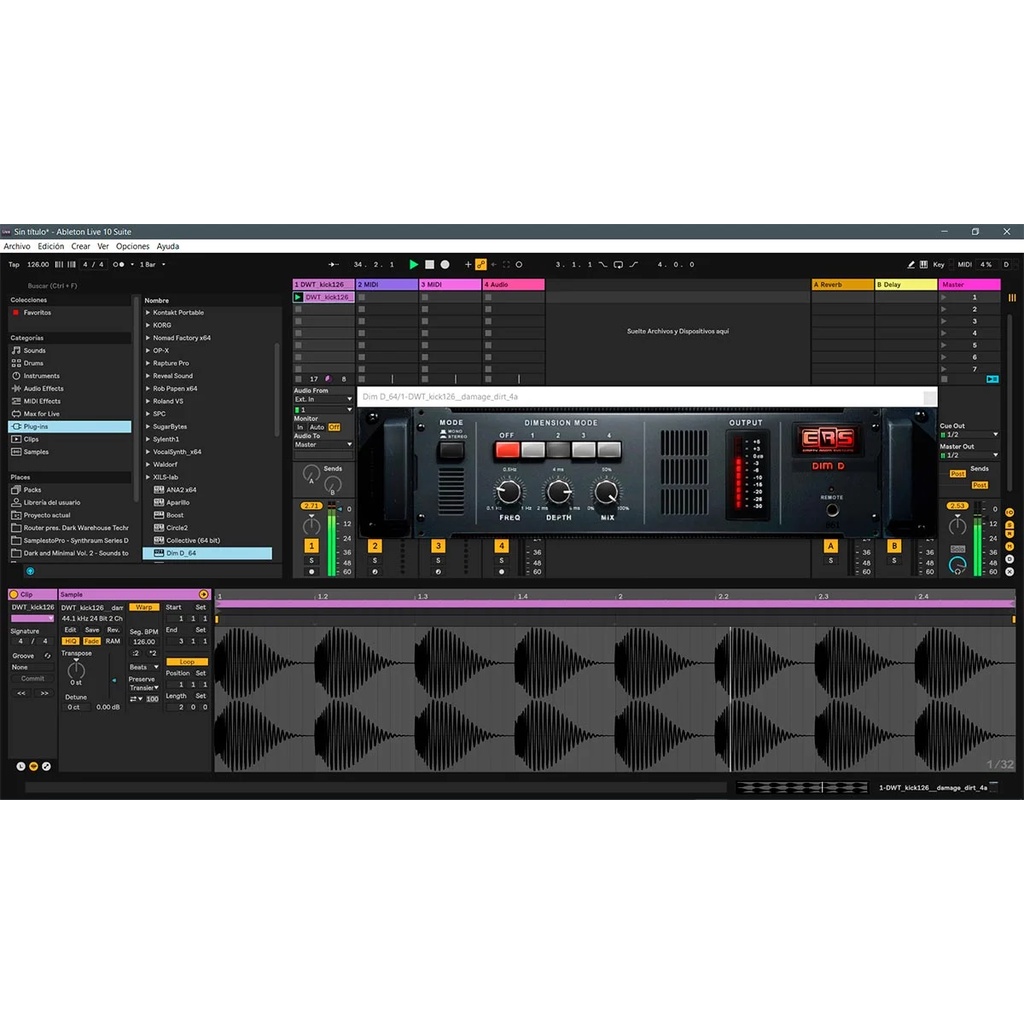Set track 1 monitor to Off
This screenshot has height=1024, width=1024.
pos(334,427)
